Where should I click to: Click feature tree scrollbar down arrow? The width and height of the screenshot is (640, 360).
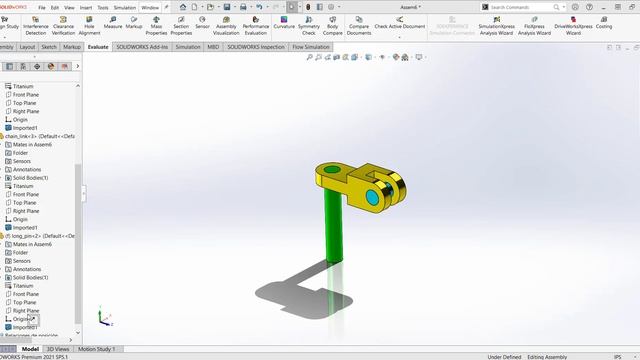(x=78, y=333)
